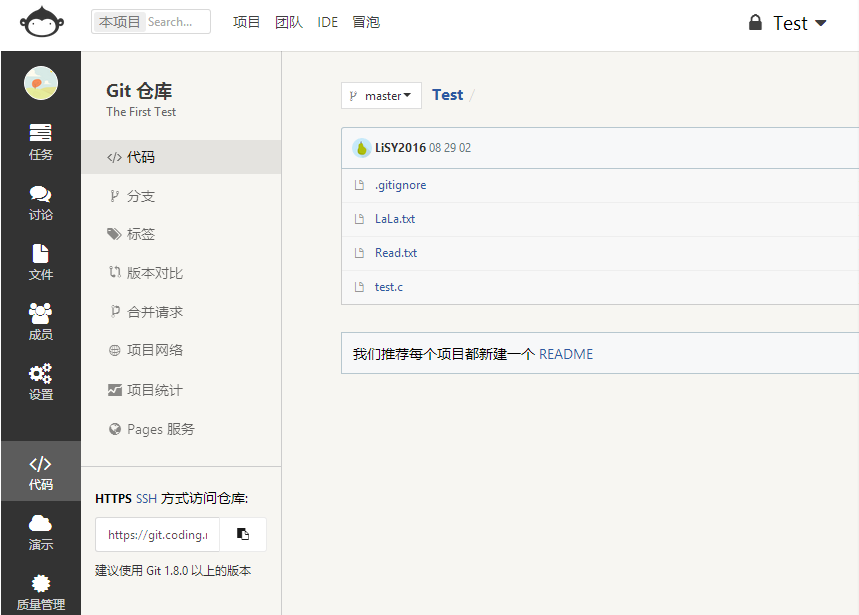This screenshot has height=615, width=859.
Task: Open the 成员 members sidebar icon
Action: (x=41, y=322)
